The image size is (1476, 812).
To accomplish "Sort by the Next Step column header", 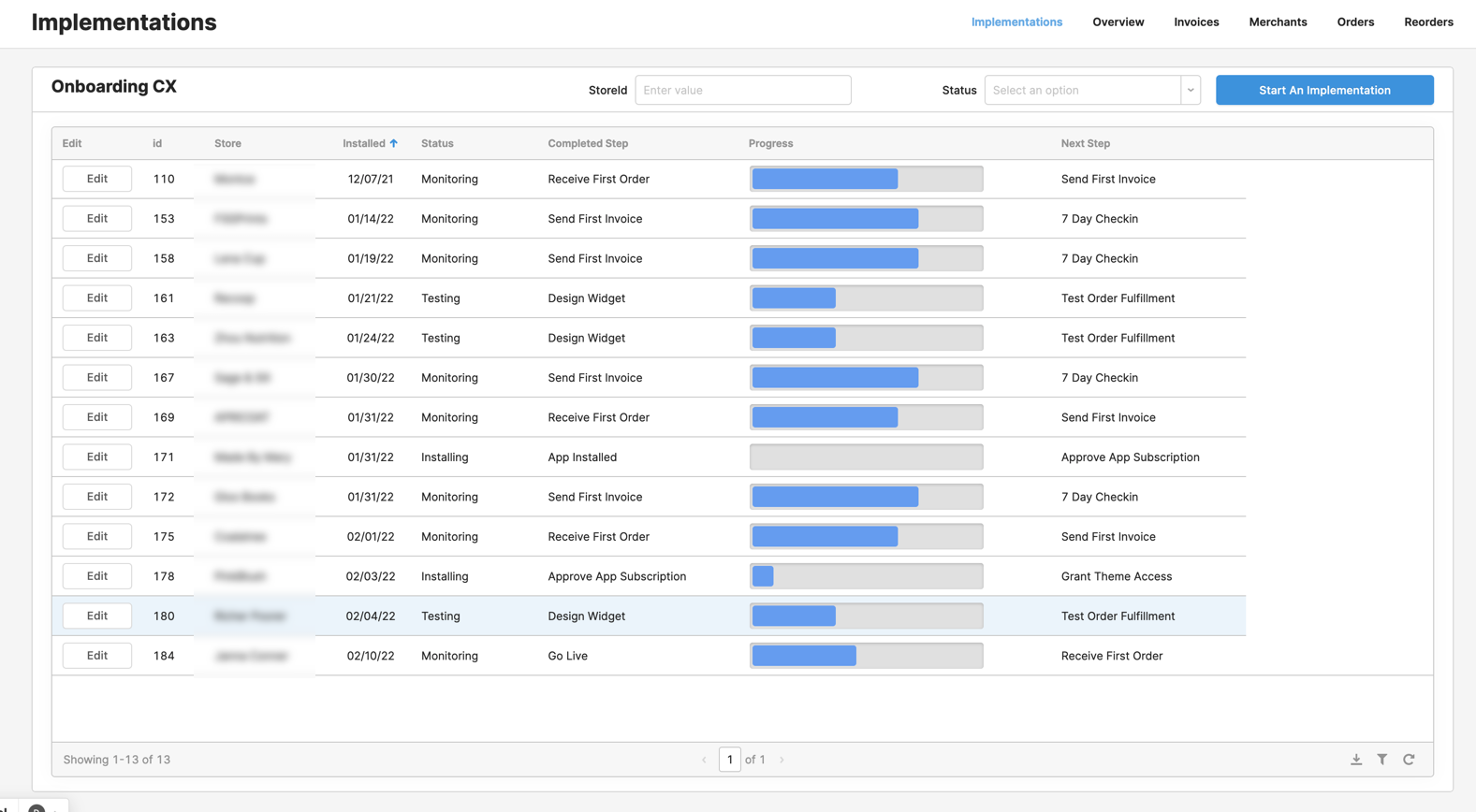I will 1086,143.
